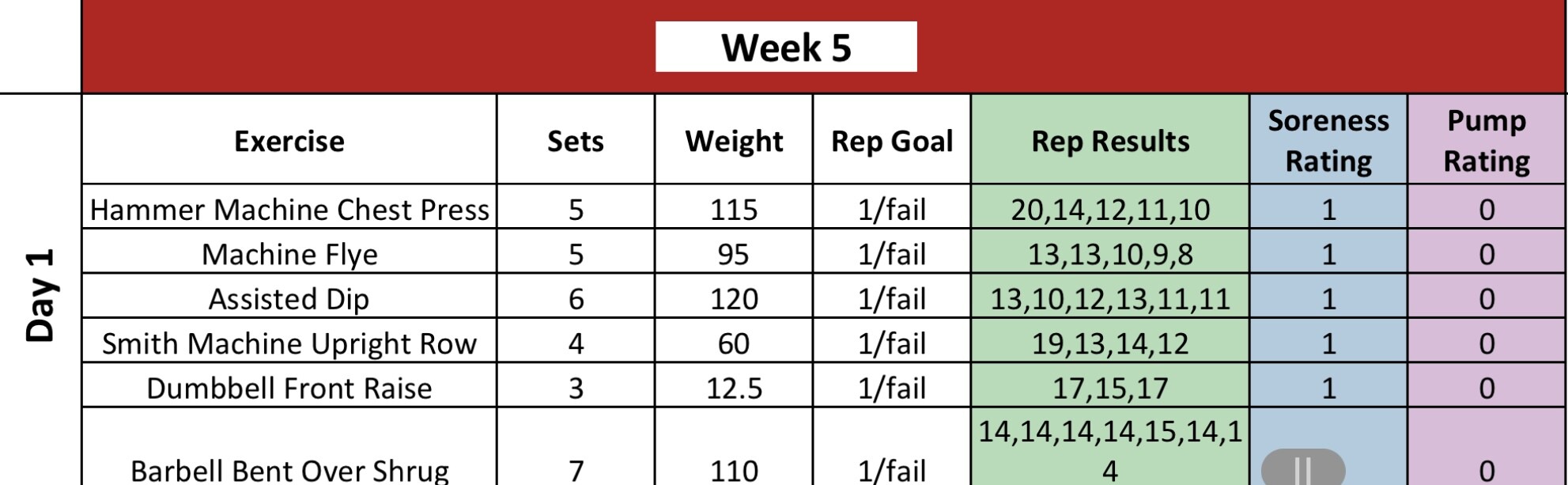Select the Week 5 title cell
Image resolution: width=1568 pixels, height=485 pixels.
(x=786, y=47)
